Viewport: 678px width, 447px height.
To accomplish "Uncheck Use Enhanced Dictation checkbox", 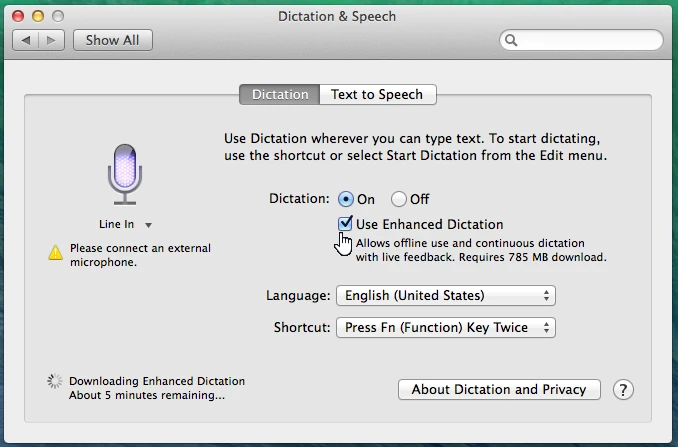I will point(345,224).
